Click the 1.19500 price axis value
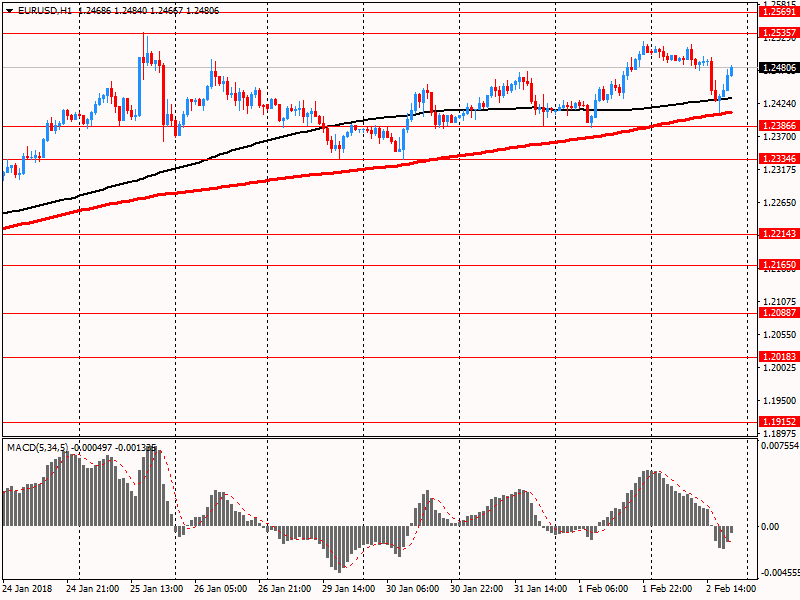This screenshot has height=600, width=800. coord(779,401)
